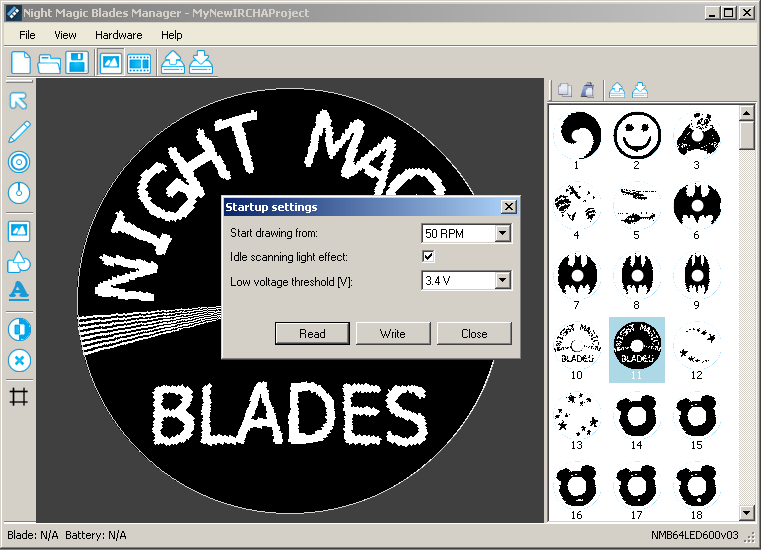Screen dimensions: 761x550
Task: Open the Low voltage threshold dropdown
Action: pyautogui.click(x=503, y=280)
